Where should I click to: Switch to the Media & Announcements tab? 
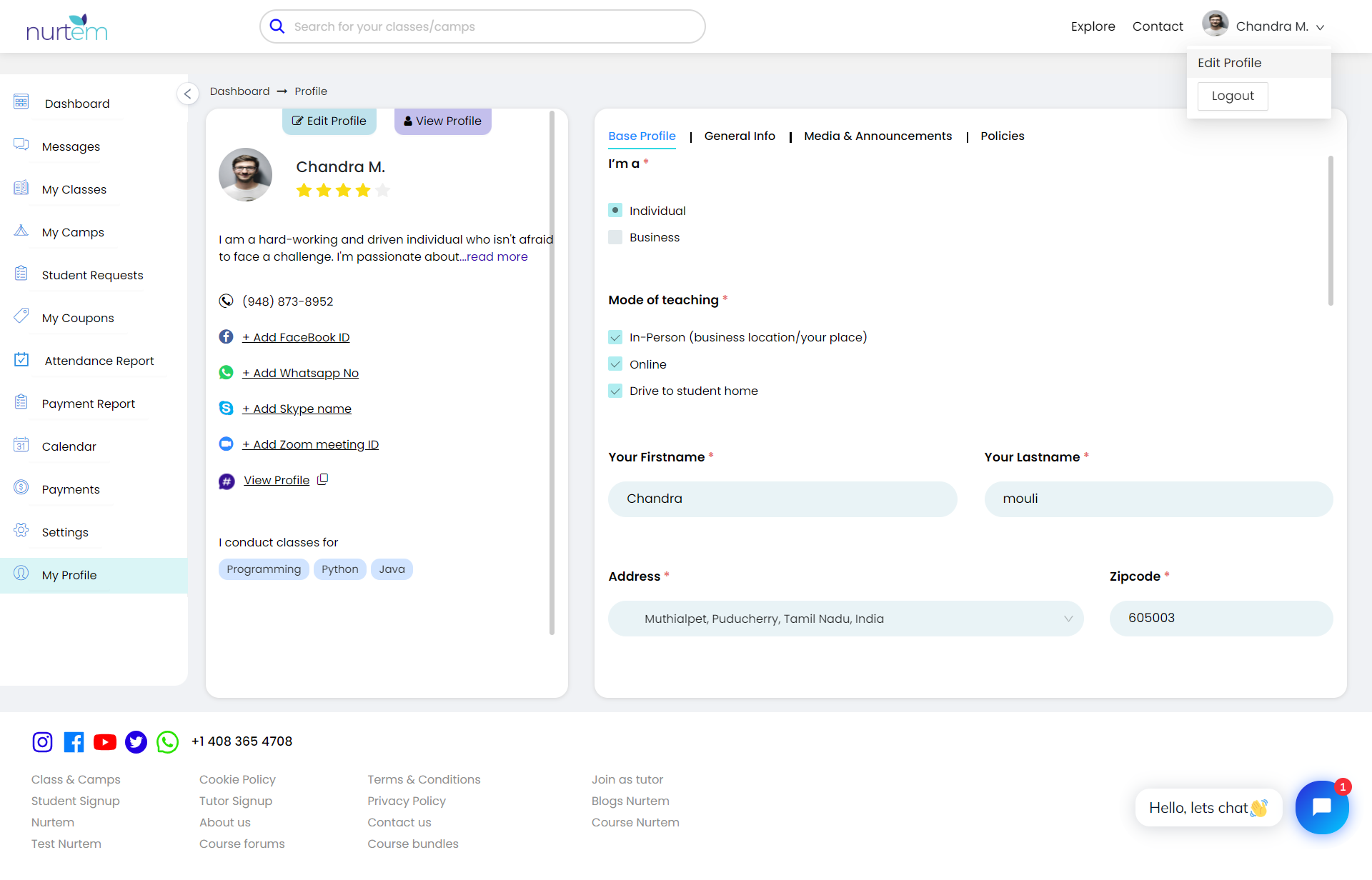(878, 136)
